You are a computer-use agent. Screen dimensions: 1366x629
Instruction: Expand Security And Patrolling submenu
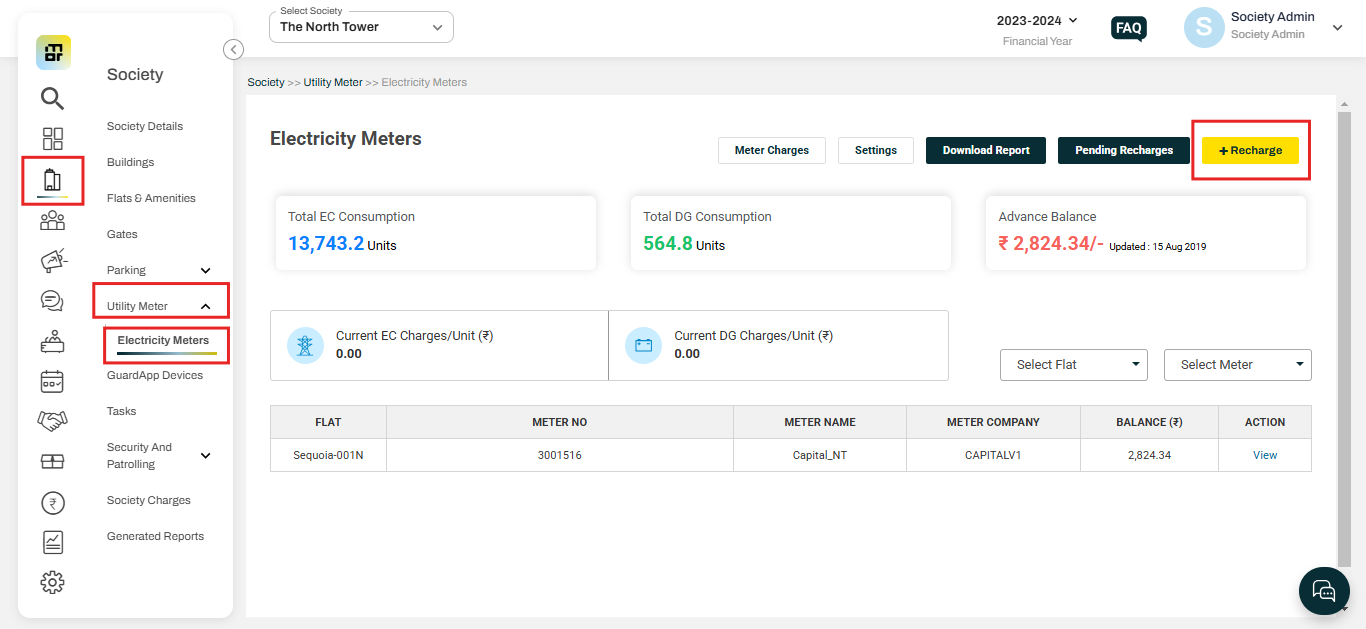[x=206, y=456]
